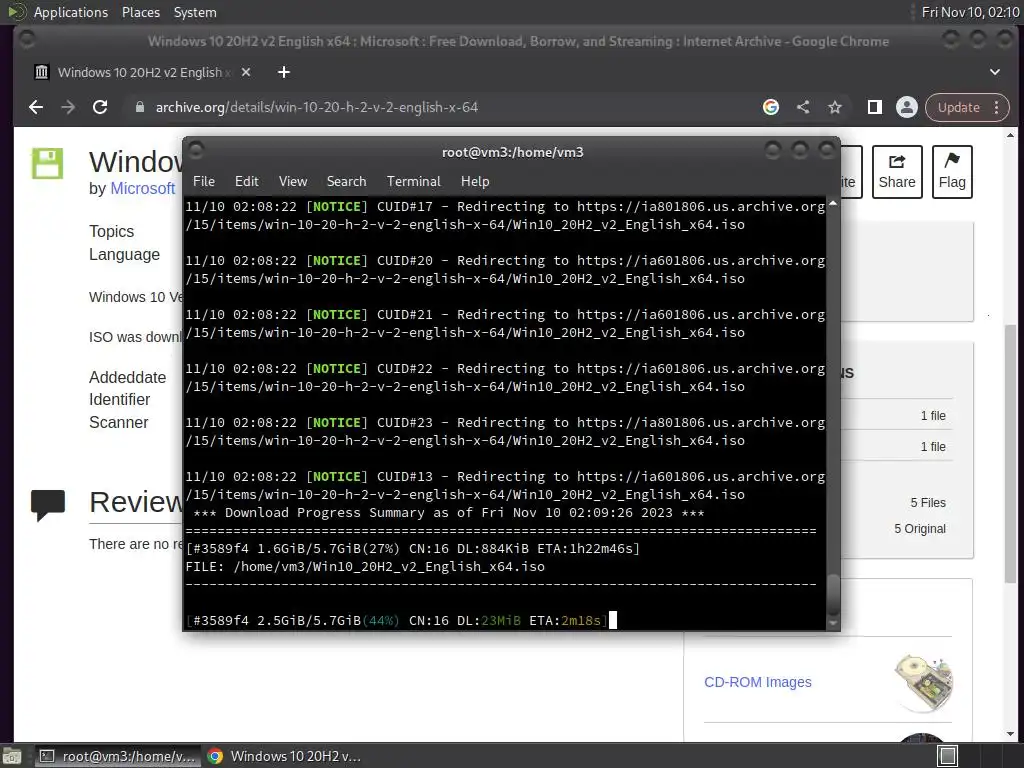Open the System menu in the top panel
The height and width of the screenshot is (768, 1024).
point(195,12)
